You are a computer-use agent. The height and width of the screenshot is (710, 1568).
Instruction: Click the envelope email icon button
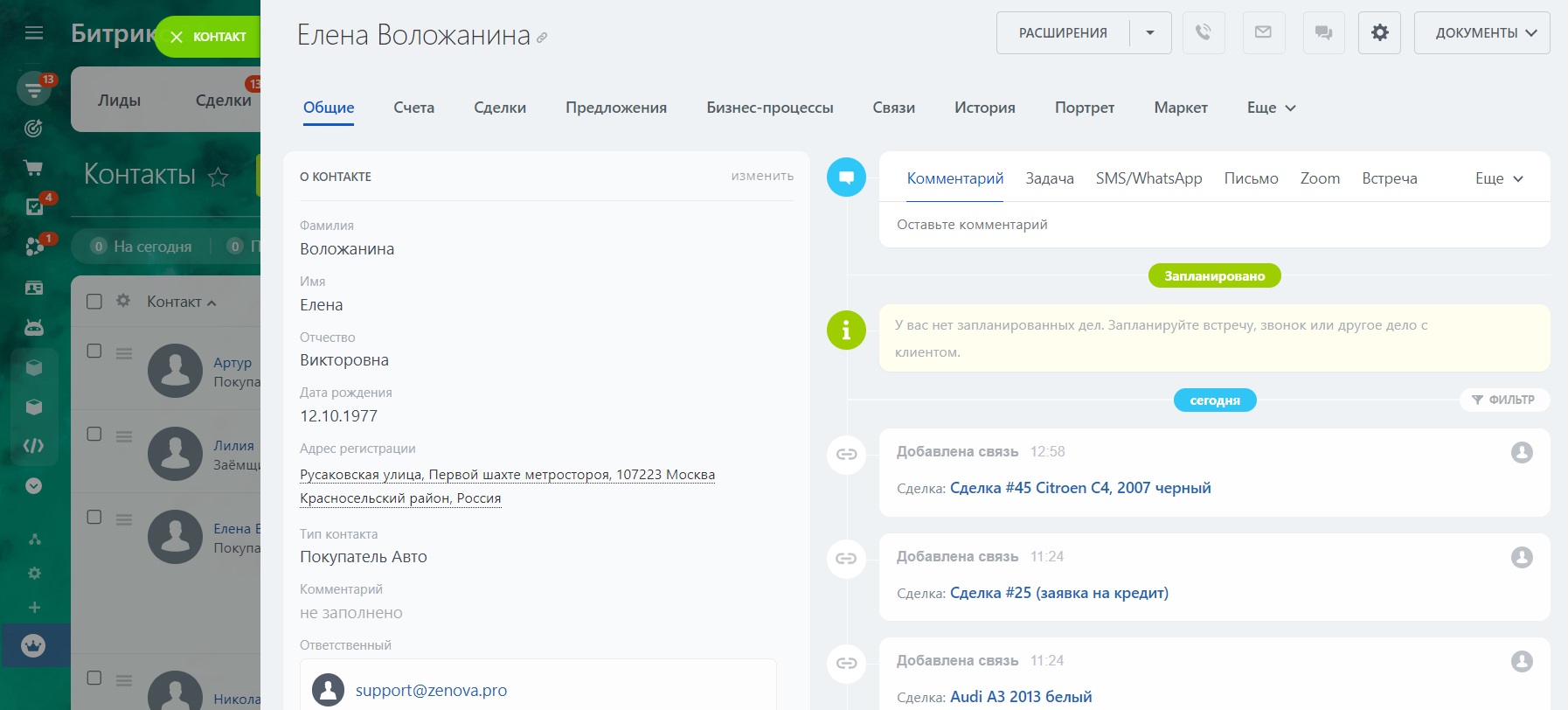(x=1263, y=33)
